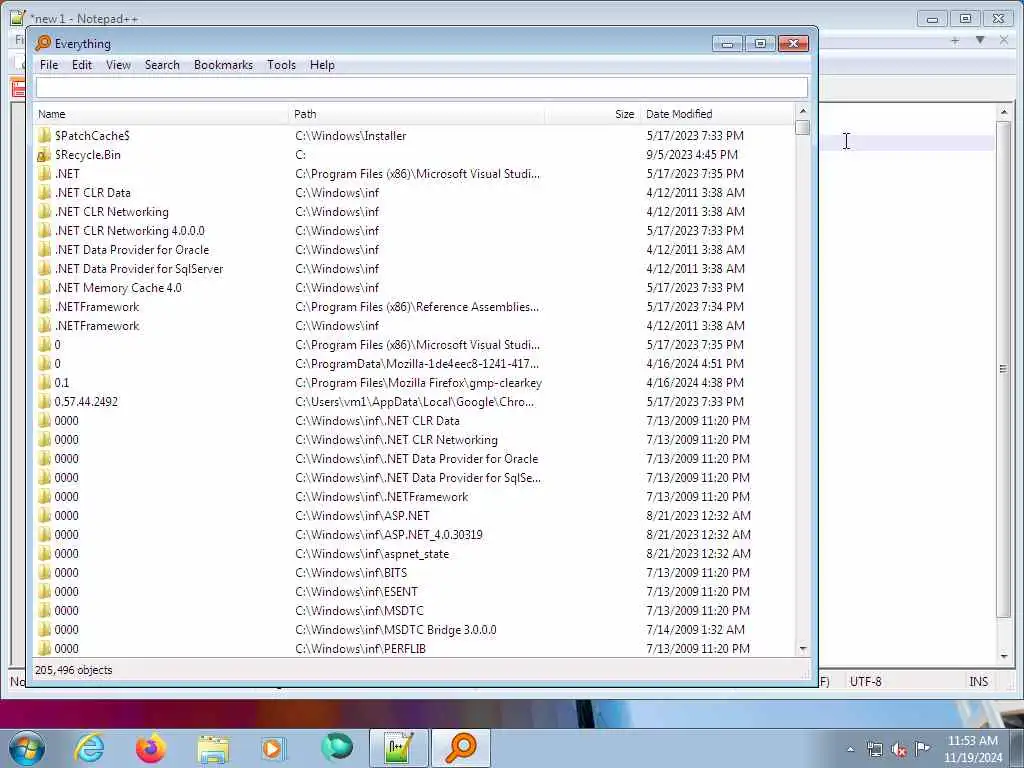The height and width of the screenshot is (768, 1024).
Task: Click the Notepad++ title bar icon
Action: 18,18
